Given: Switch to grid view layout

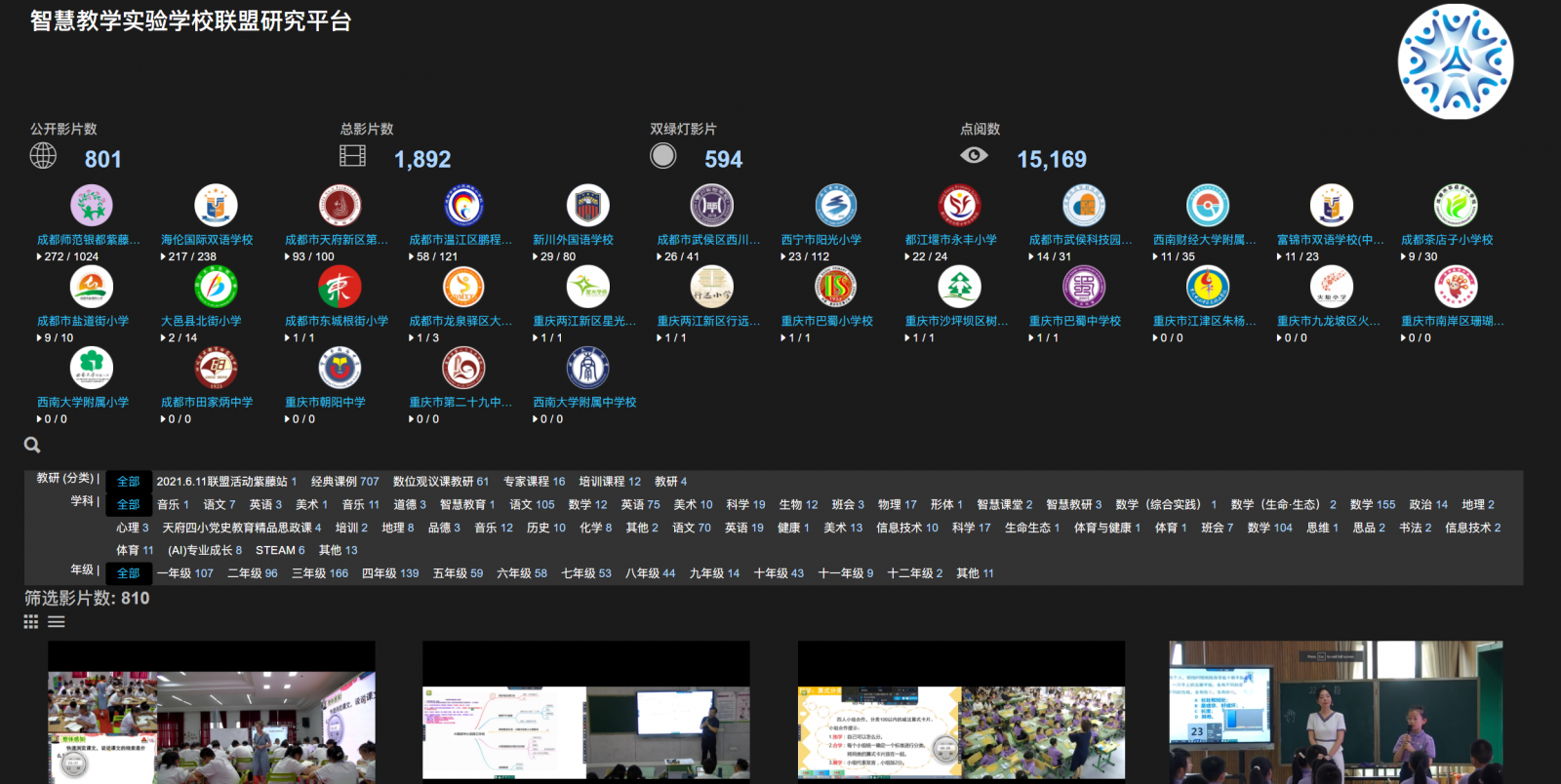Looking at the screenshot, I should coord(31,622).
